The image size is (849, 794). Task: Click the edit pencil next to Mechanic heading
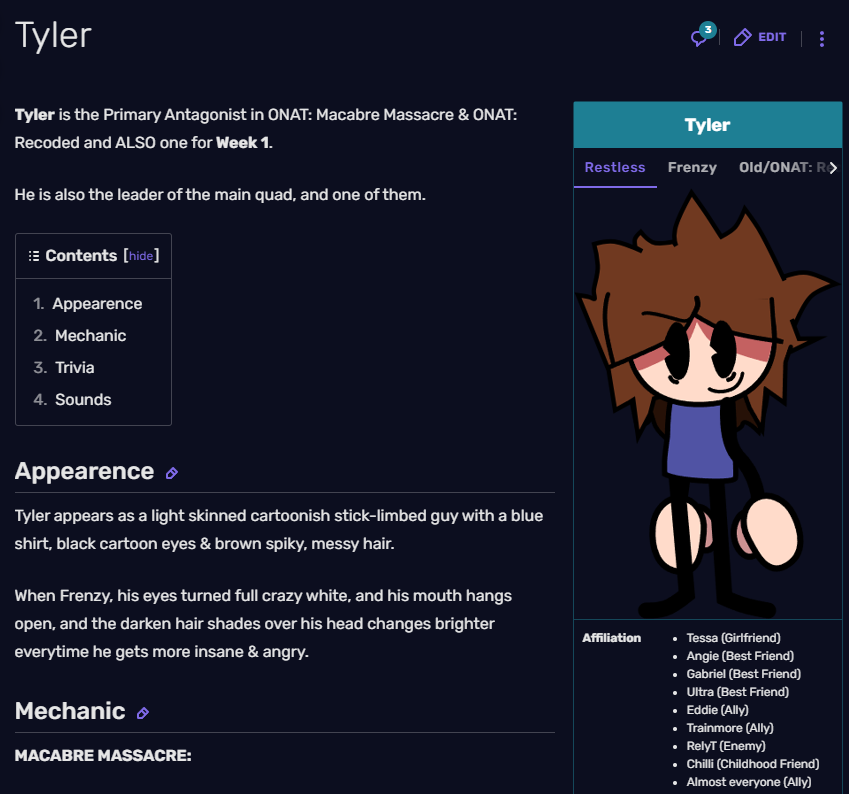coord(143,713)
